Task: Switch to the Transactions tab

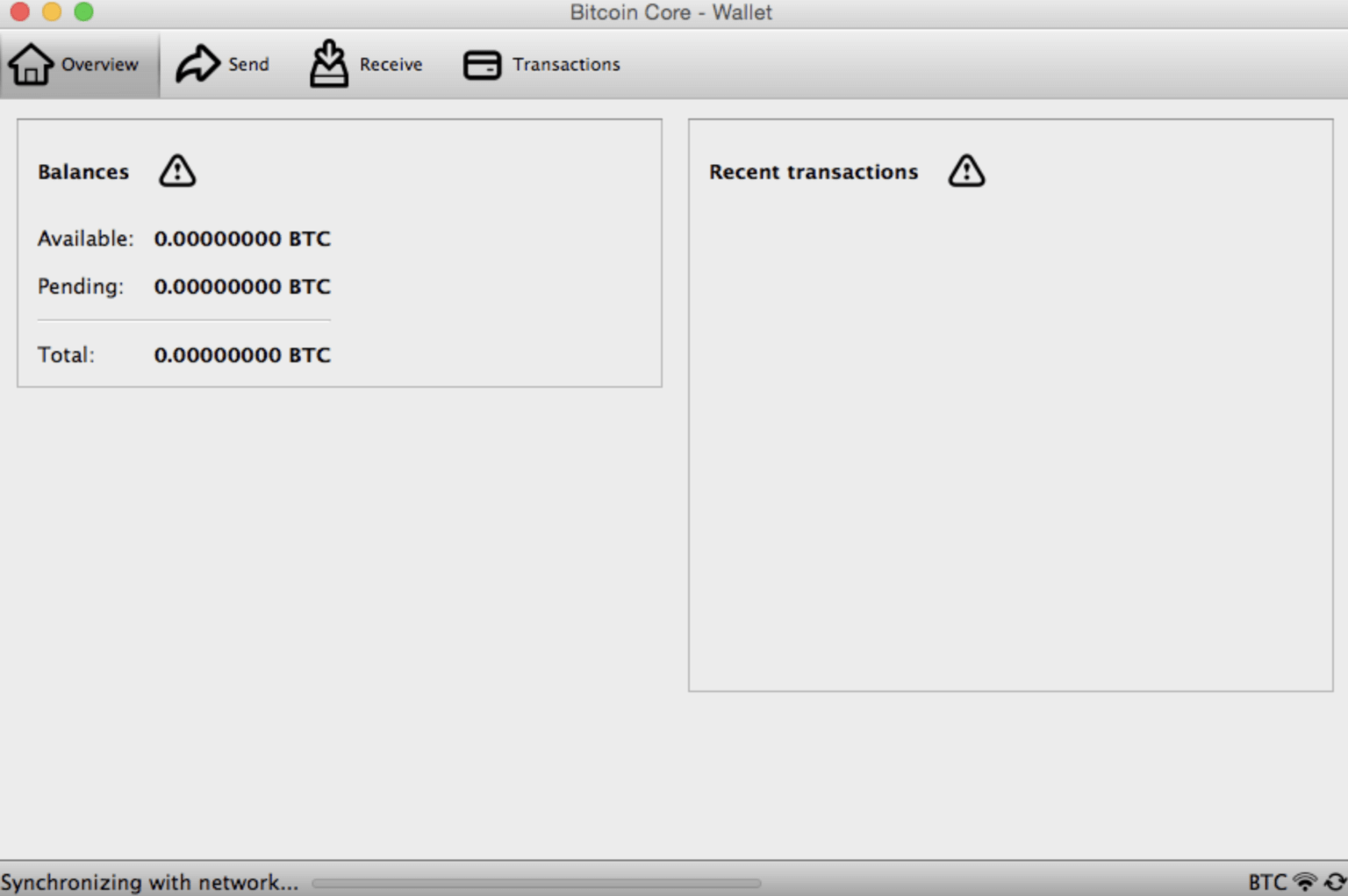Action: [541, 63]
